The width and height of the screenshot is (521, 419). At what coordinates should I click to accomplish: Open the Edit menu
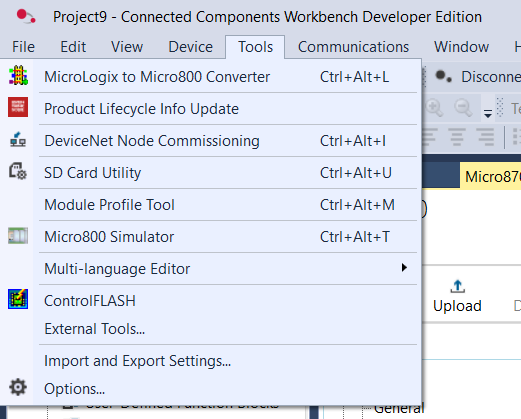tap(73, 47)
